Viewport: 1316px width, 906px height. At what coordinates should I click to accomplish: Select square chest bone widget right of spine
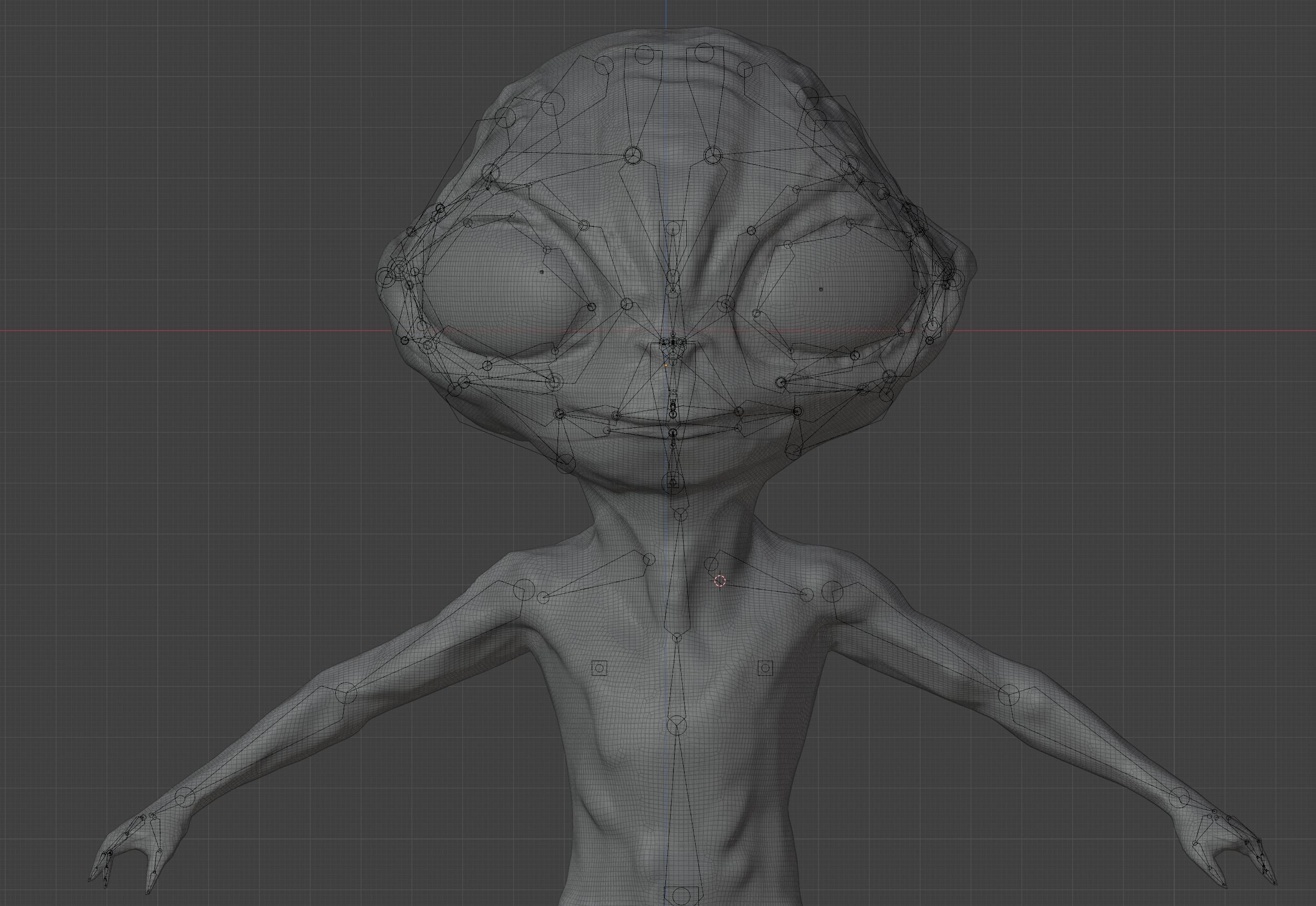coord(766,668)
